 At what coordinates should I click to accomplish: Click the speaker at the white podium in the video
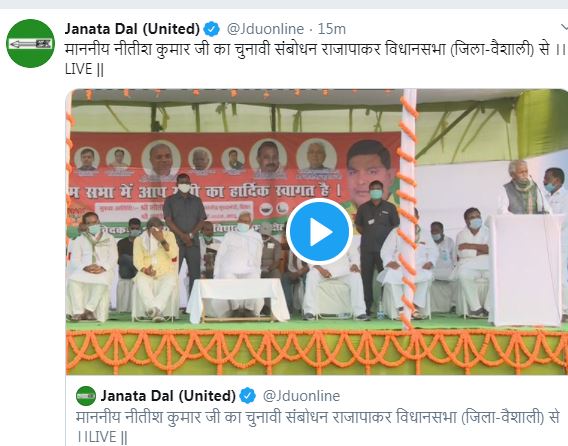[x=522, y=188]
